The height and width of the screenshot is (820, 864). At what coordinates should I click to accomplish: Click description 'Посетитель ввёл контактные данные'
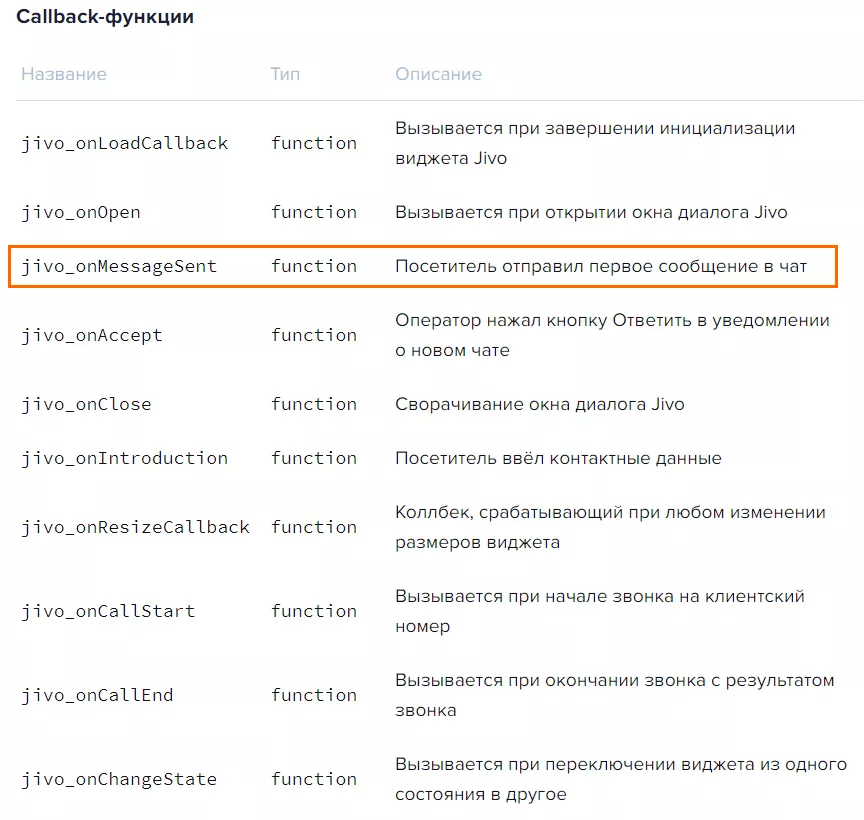558,458
